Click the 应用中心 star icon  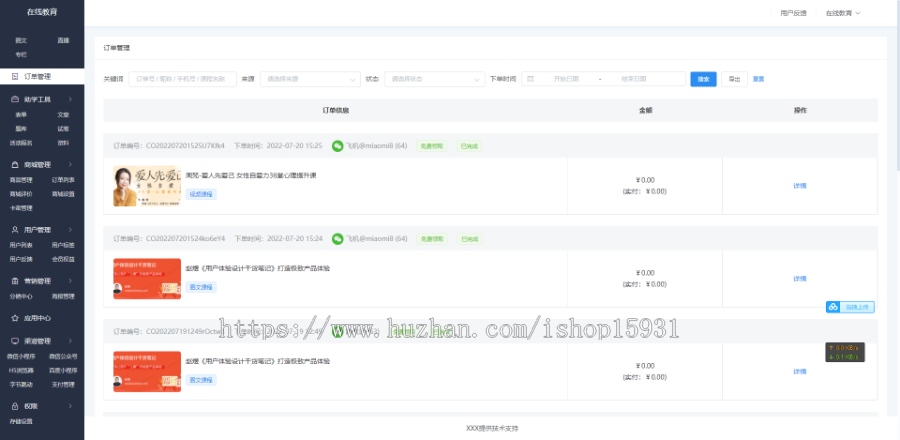(15, 318)
